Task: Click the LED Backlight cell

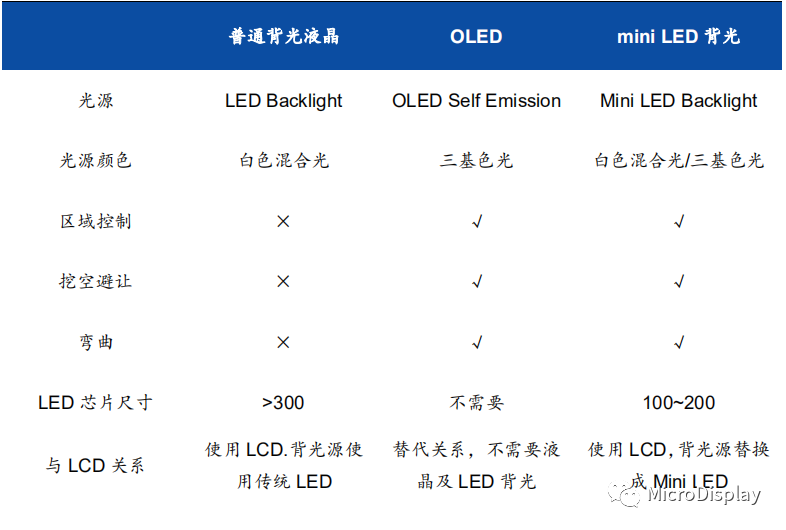Action: (283, 101)
